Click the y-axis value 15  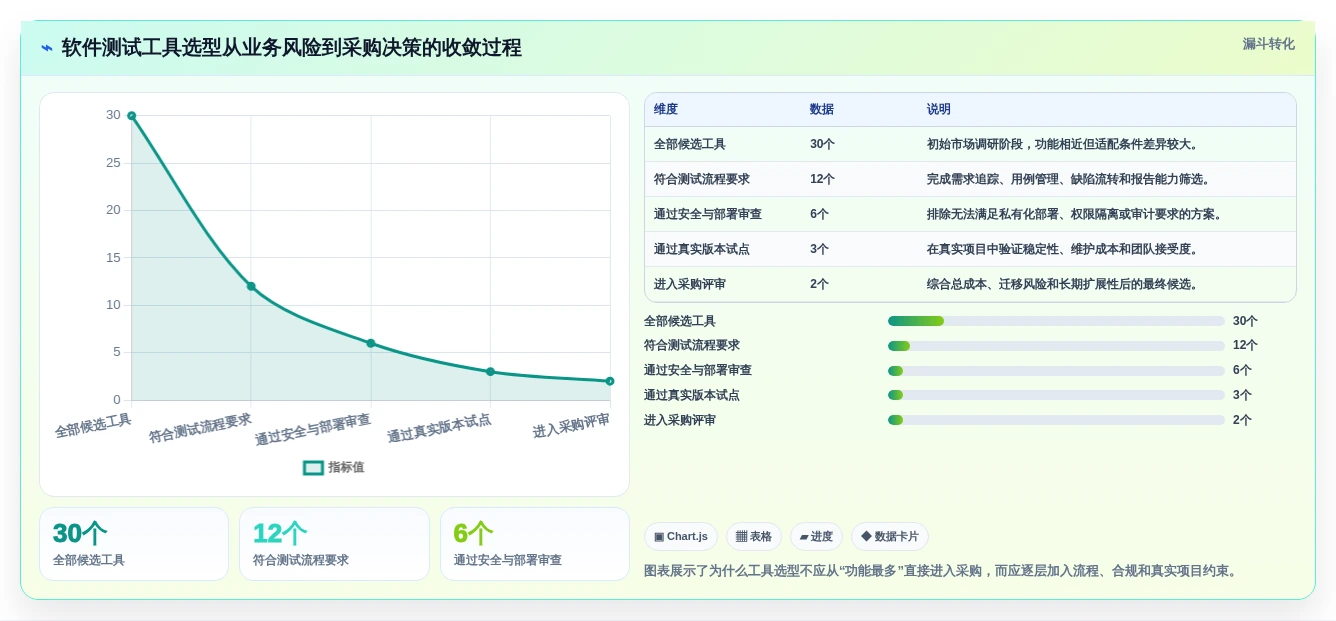(113, 258)
